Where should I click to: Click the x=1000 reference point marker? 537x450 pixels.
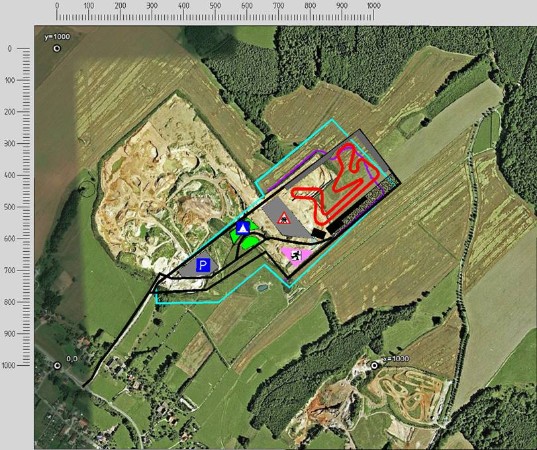click(x=374, y=365)
